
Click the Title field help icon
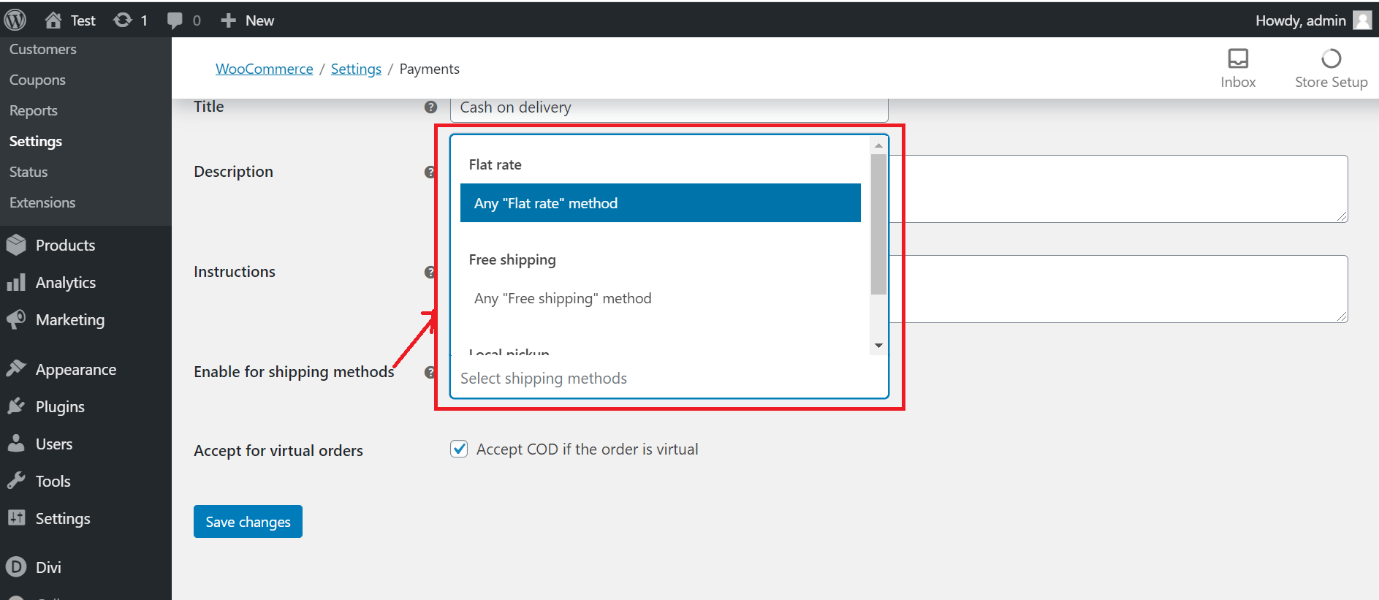(x=431, y=107)
